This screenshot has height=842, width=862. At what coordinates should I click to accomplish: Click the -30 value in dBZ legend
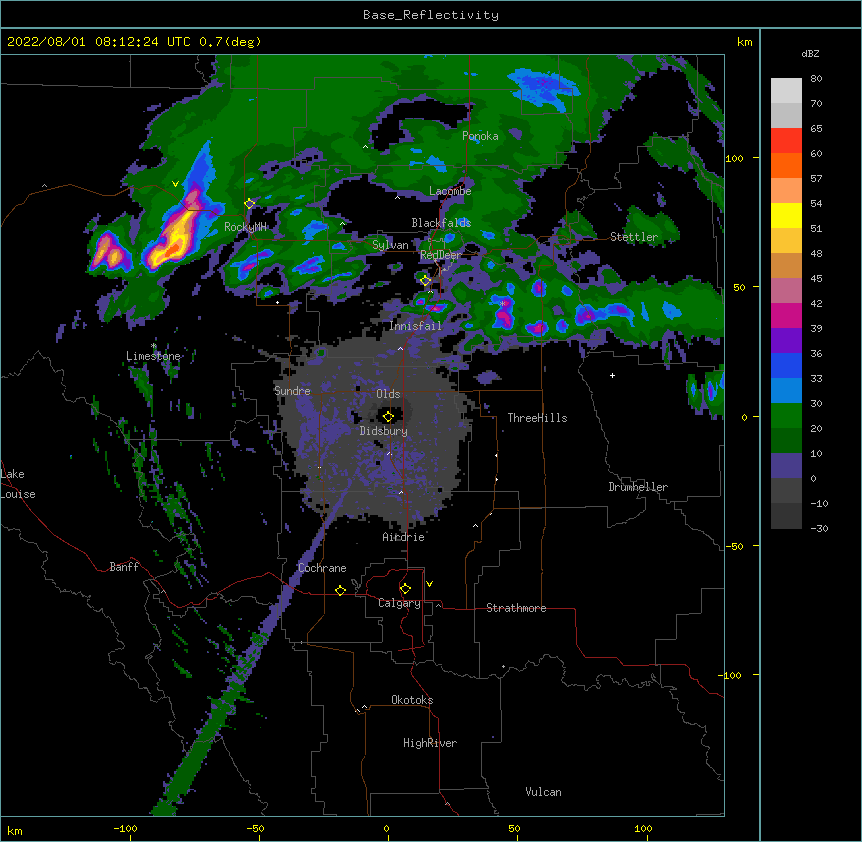click(x=819, y=529)
